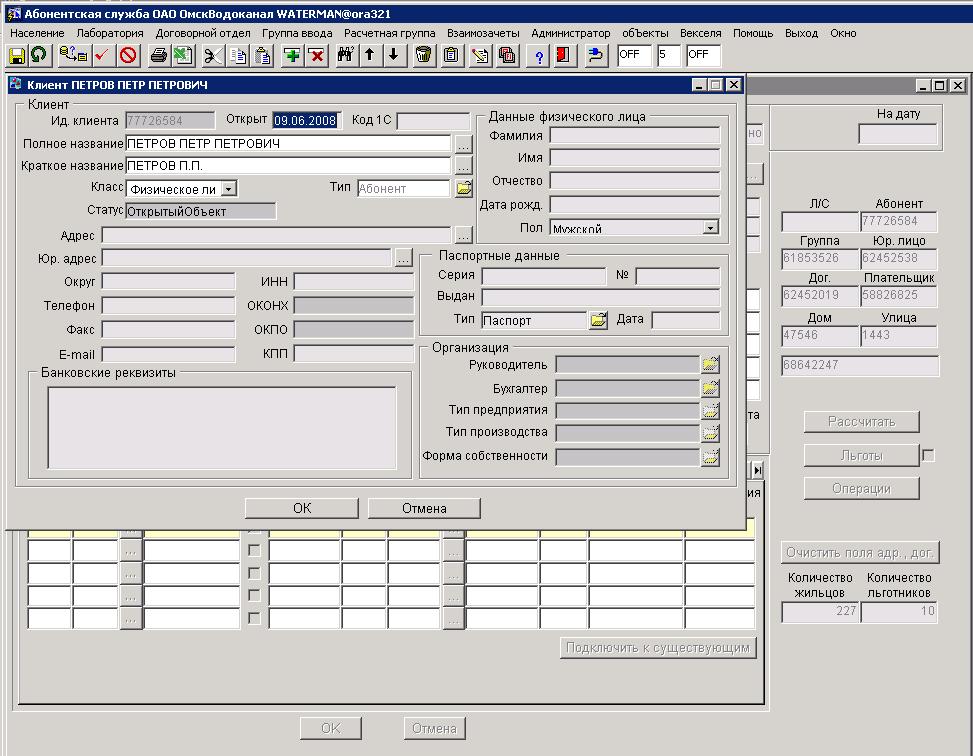Expand the Класс dropdown
This screenshot has width=973, height=756.
tap(229, 188)
